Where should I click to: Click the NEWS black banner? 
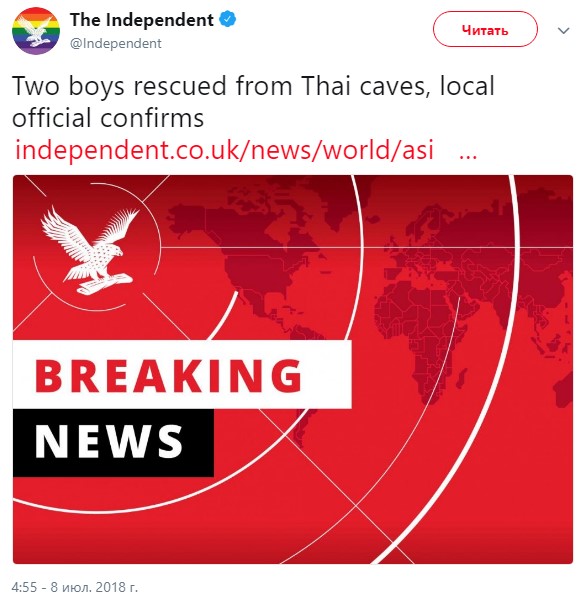(113, 443)
